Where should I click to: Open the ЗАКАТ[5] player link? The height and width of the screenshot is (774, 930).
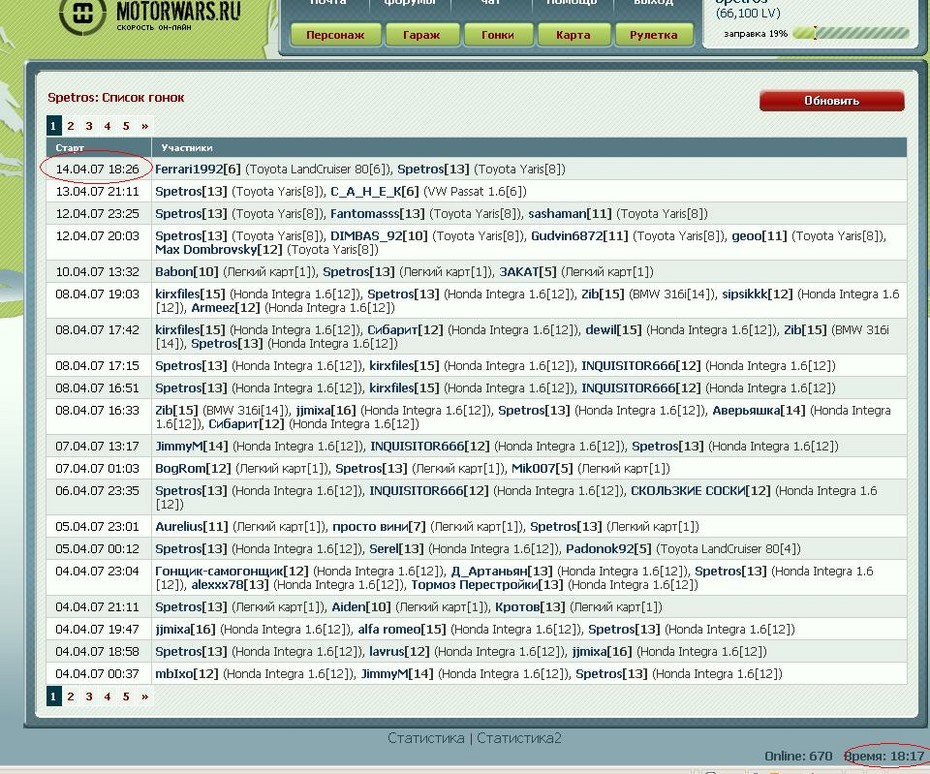click(528, 272)
